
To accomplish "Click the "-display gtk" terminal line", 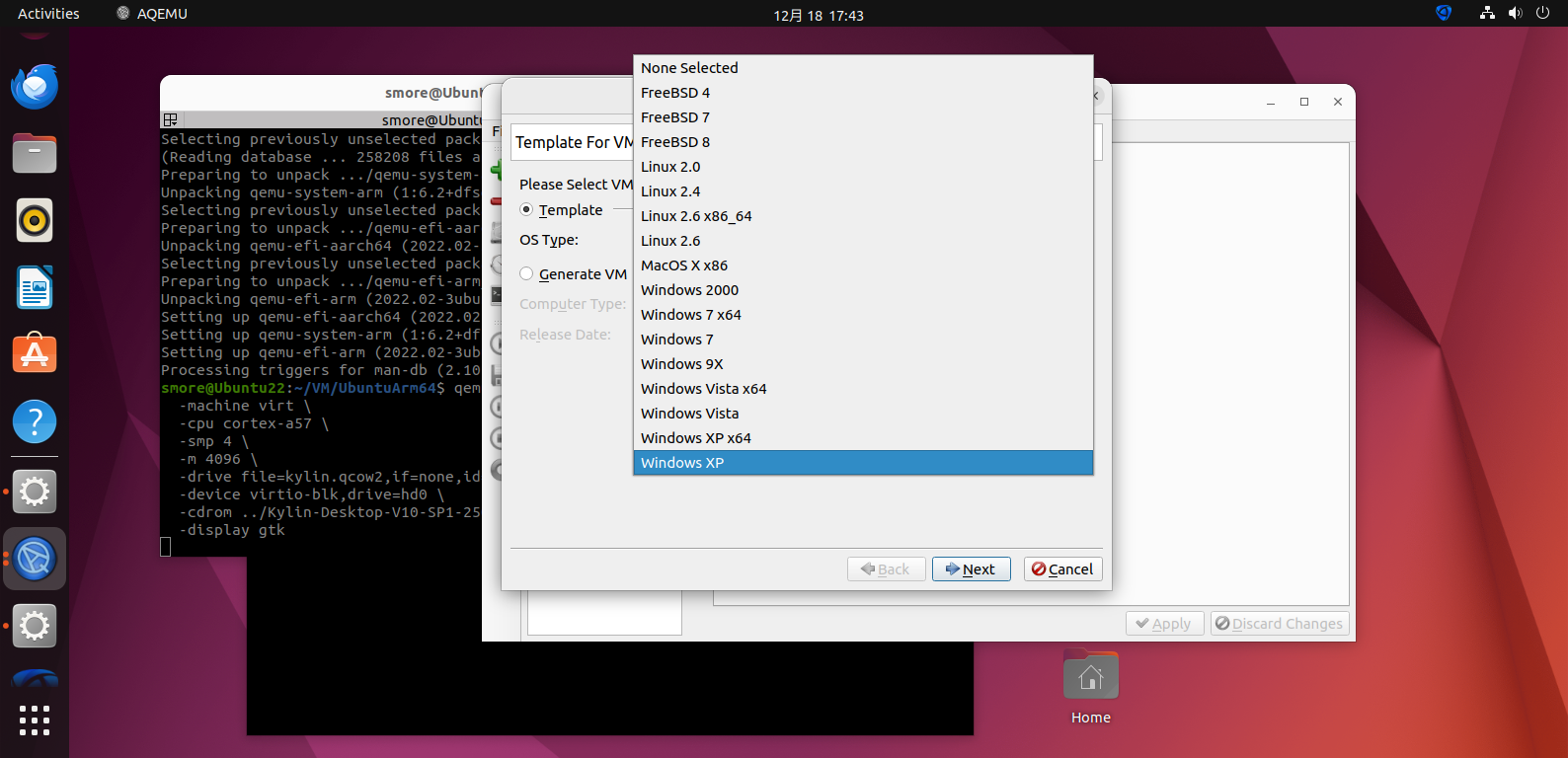I will click(x=232, y=530).
